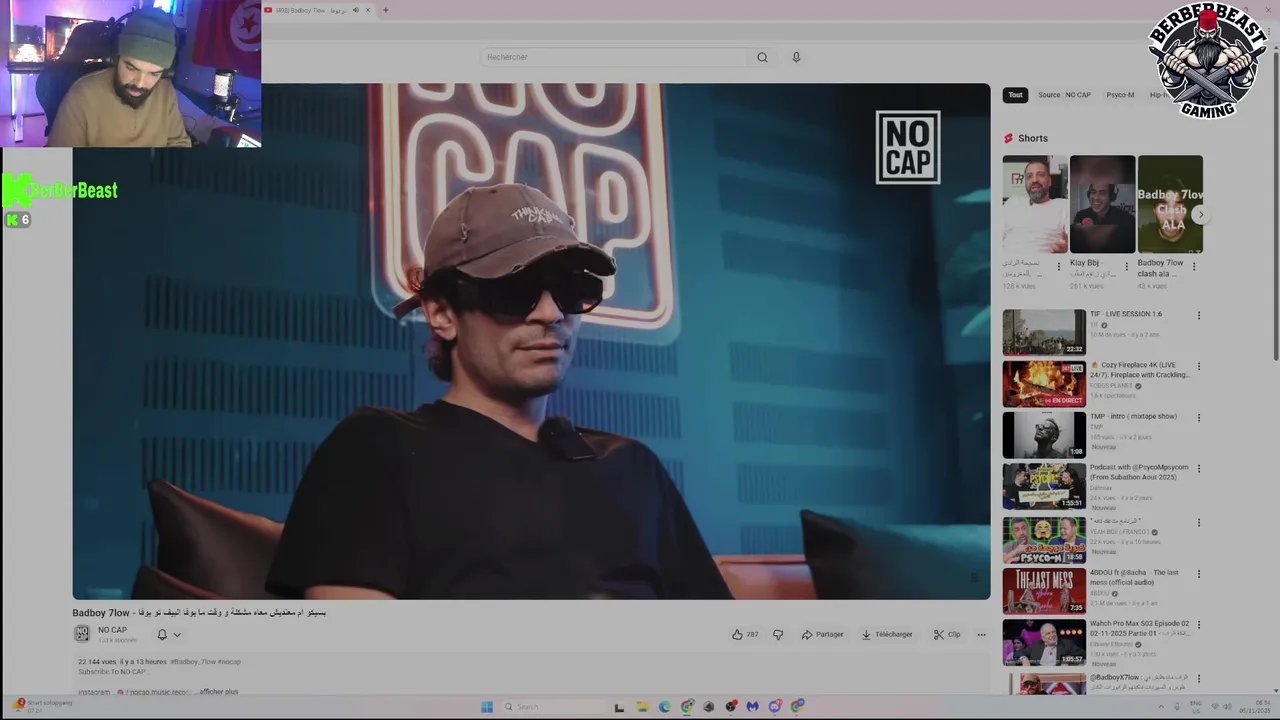Create a Clip with scissors button

pyautogui.click(x=947, y=634)
